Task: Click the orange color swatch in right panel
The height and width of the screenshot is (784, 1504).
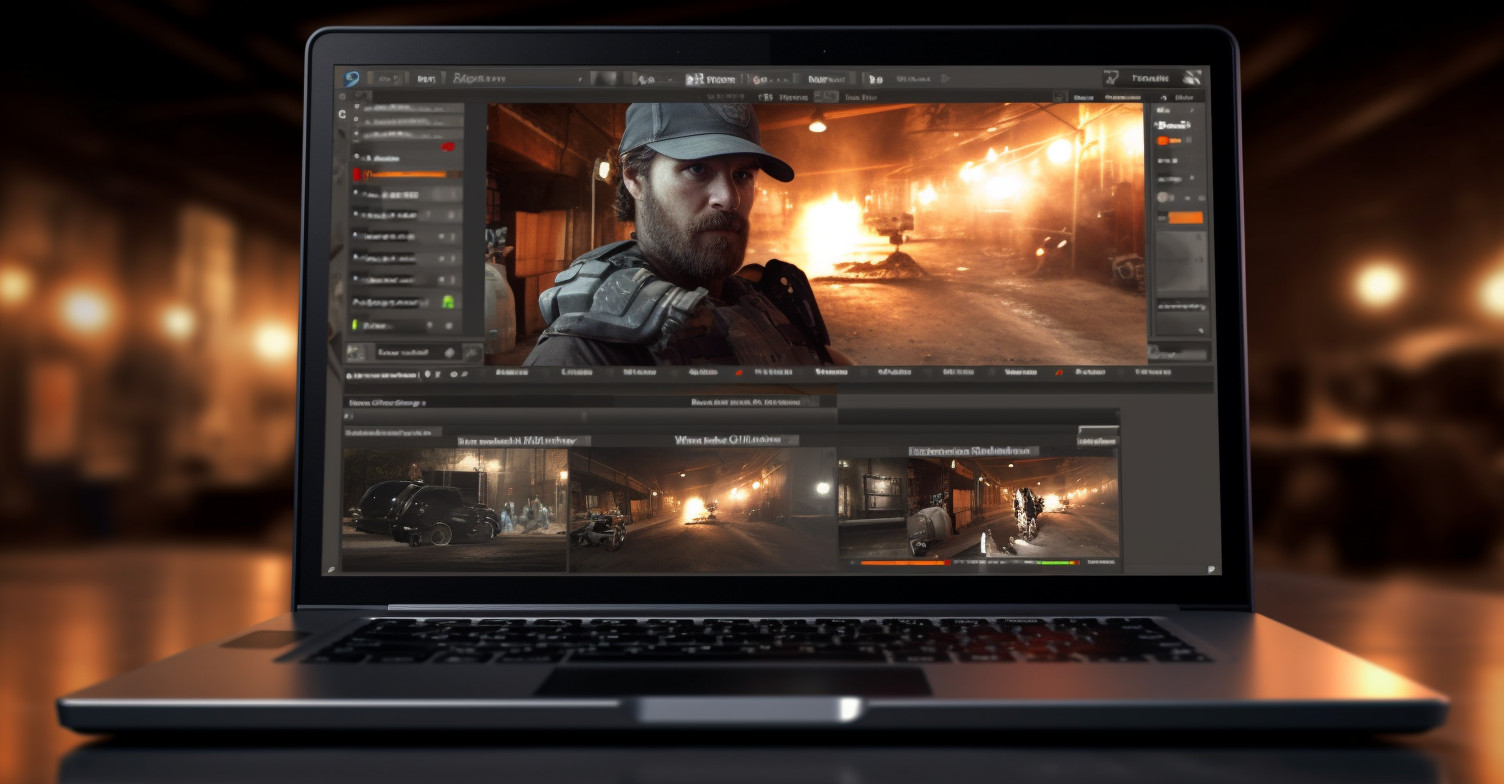Action: 1186,217
